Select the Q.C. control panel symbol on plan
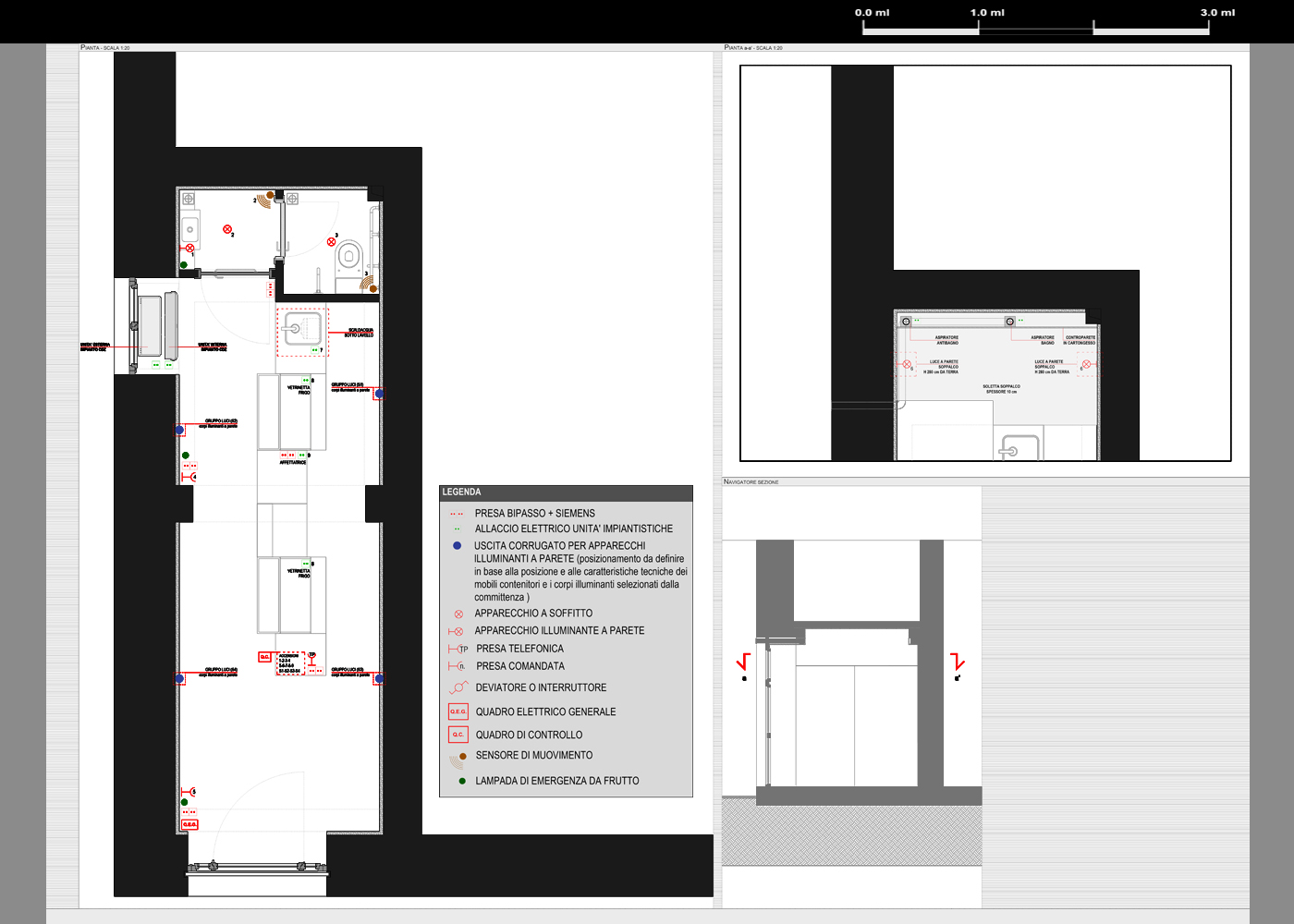1294x924 pixels. click(x=265, y=657)
